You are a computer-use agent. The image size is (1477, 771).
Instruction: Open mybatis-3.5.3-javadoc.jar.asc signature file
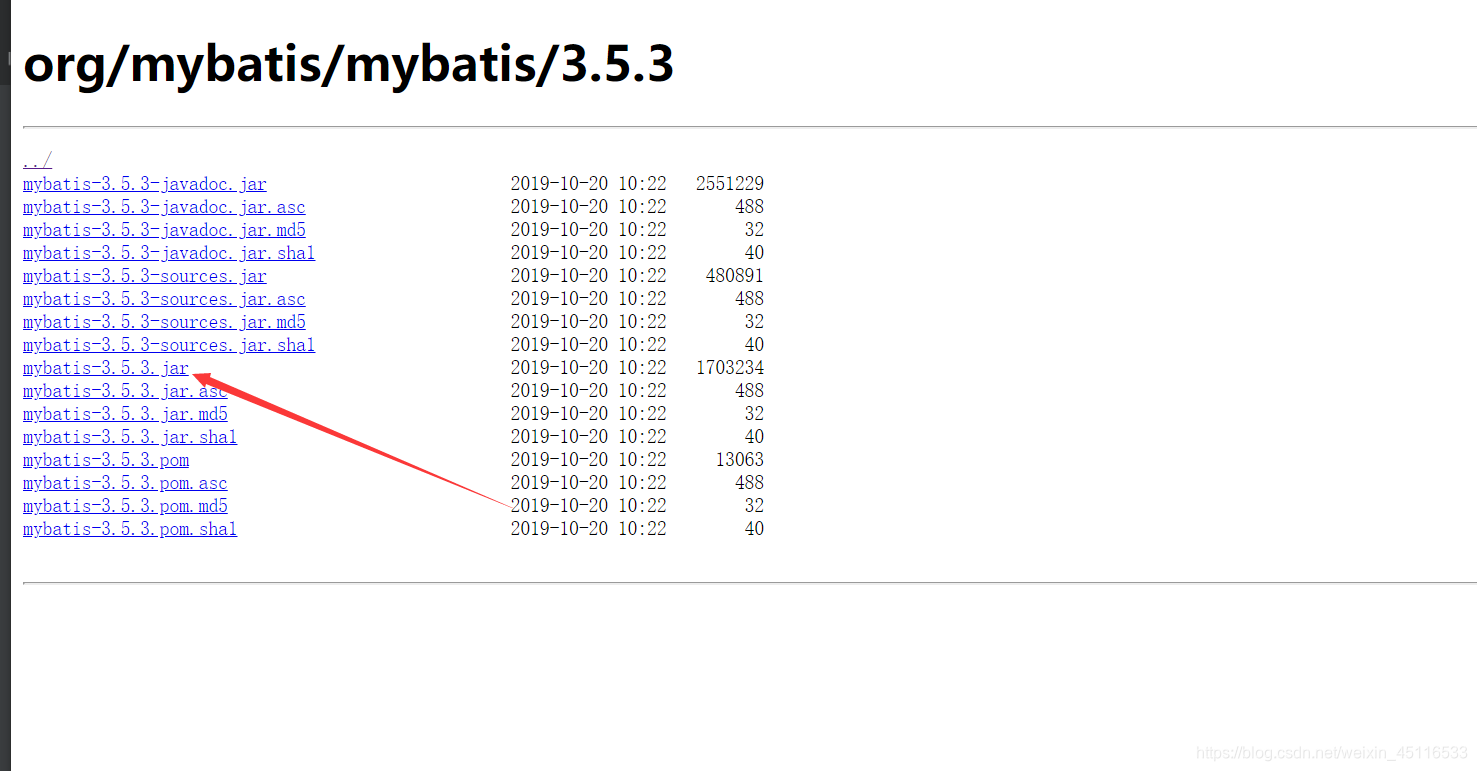click(164, 207)
